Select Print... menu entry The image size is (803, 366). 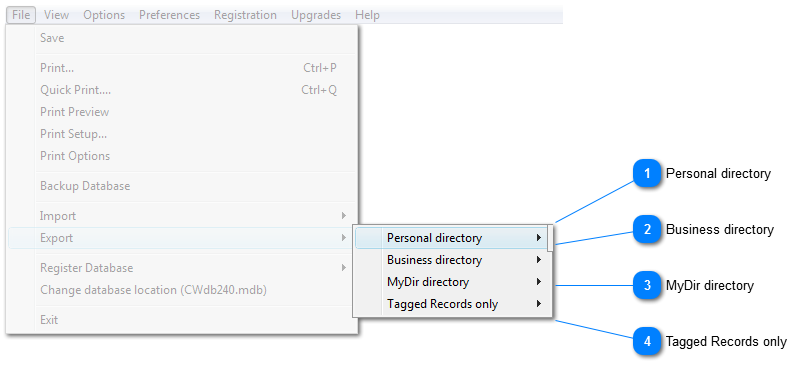point(182,68)
